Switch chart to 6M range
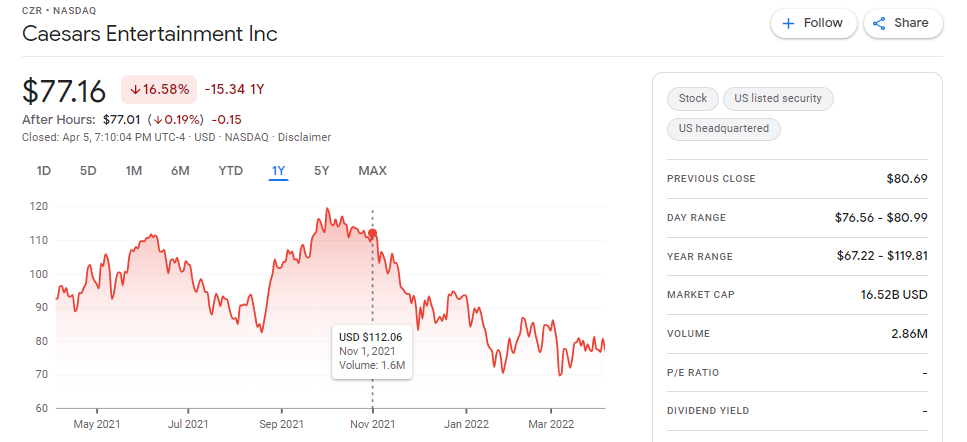The height and width of the screenshot is (442, 967). point(180,171)
